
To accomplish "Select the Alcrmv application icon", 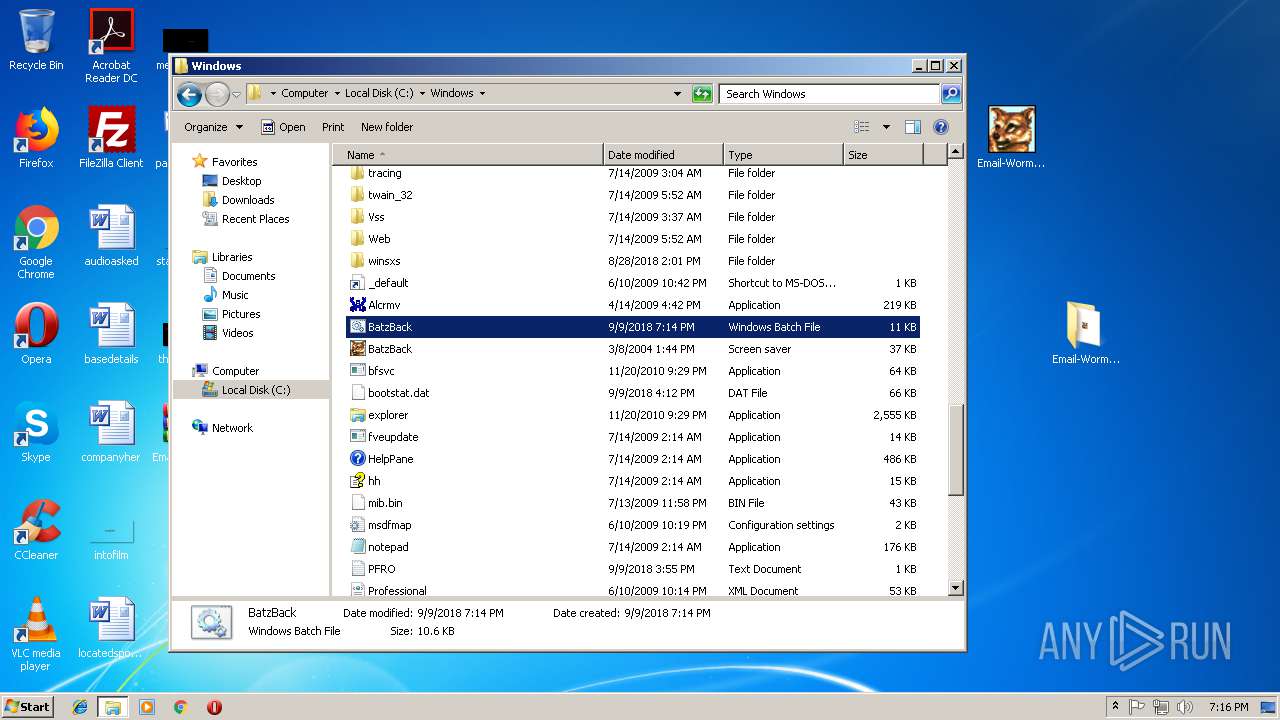I will pyautogui.click(x=358, y=305).
